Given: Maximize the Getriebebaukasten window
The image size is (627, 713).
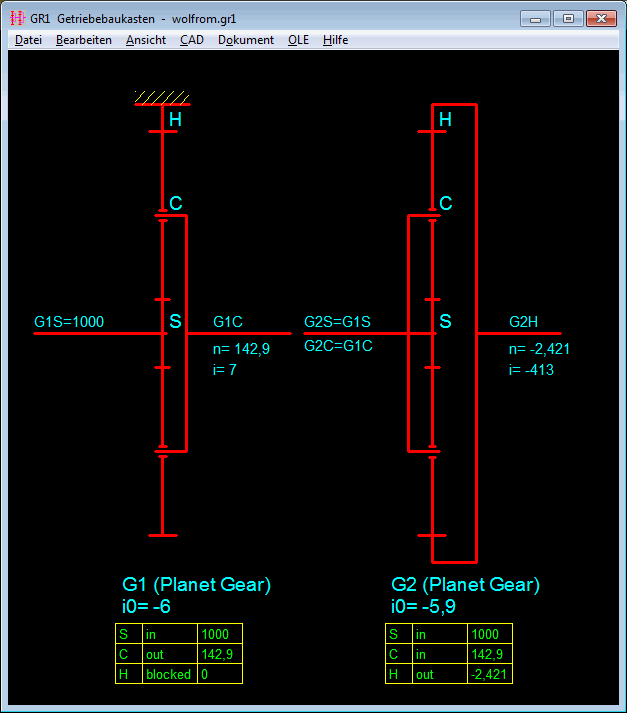Looking at the screenshot, I should click(568, 18).
